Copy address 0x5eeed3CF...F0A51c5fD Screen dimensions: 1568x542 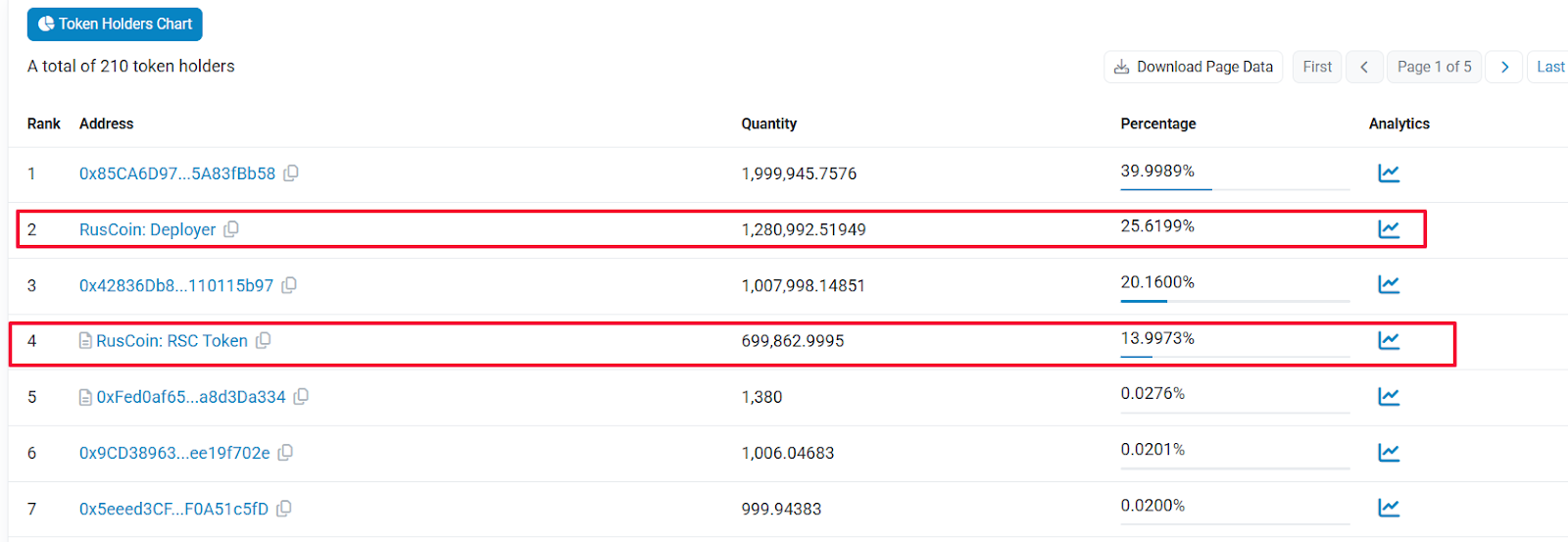coord(283,509)
